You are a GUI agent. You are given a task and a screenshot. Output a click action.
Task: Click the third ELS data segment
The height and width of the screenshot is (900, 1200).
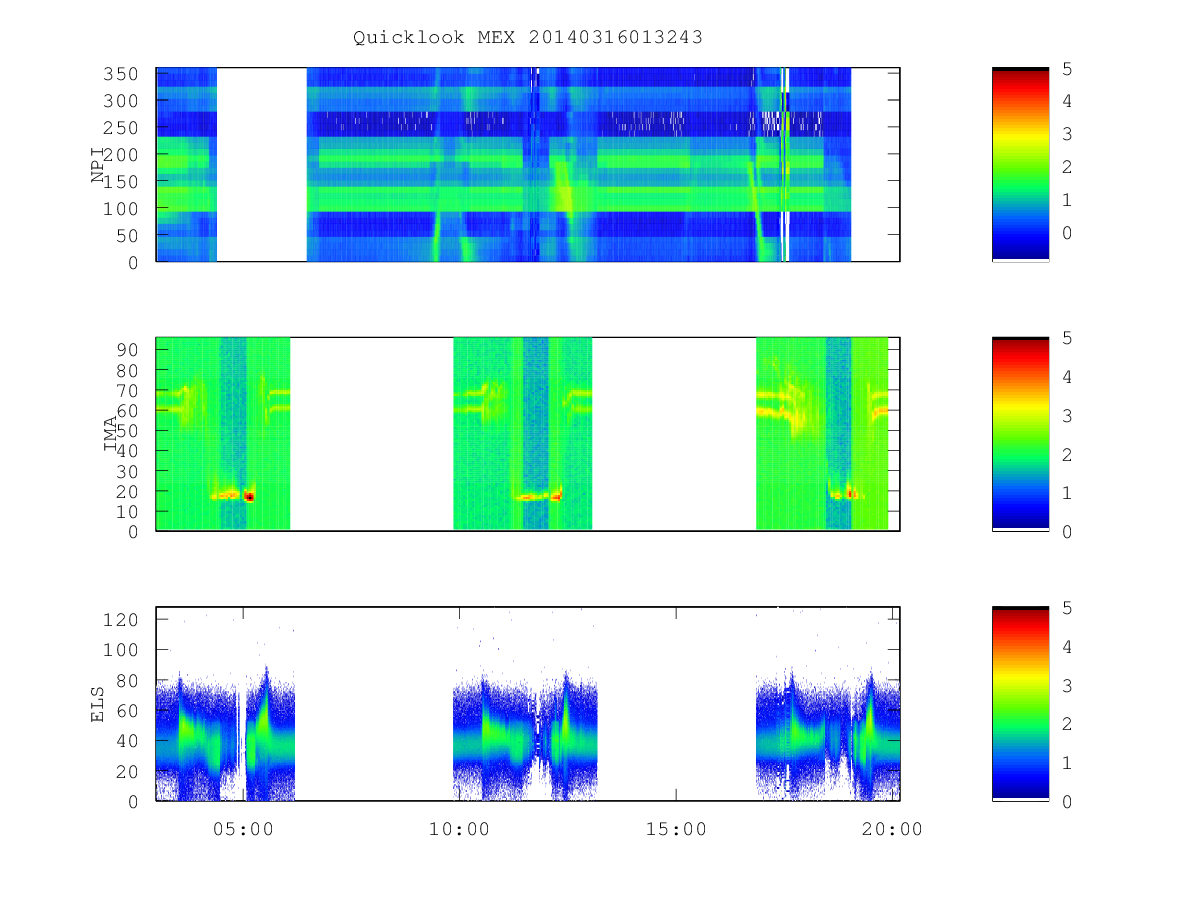pos(828,735)
